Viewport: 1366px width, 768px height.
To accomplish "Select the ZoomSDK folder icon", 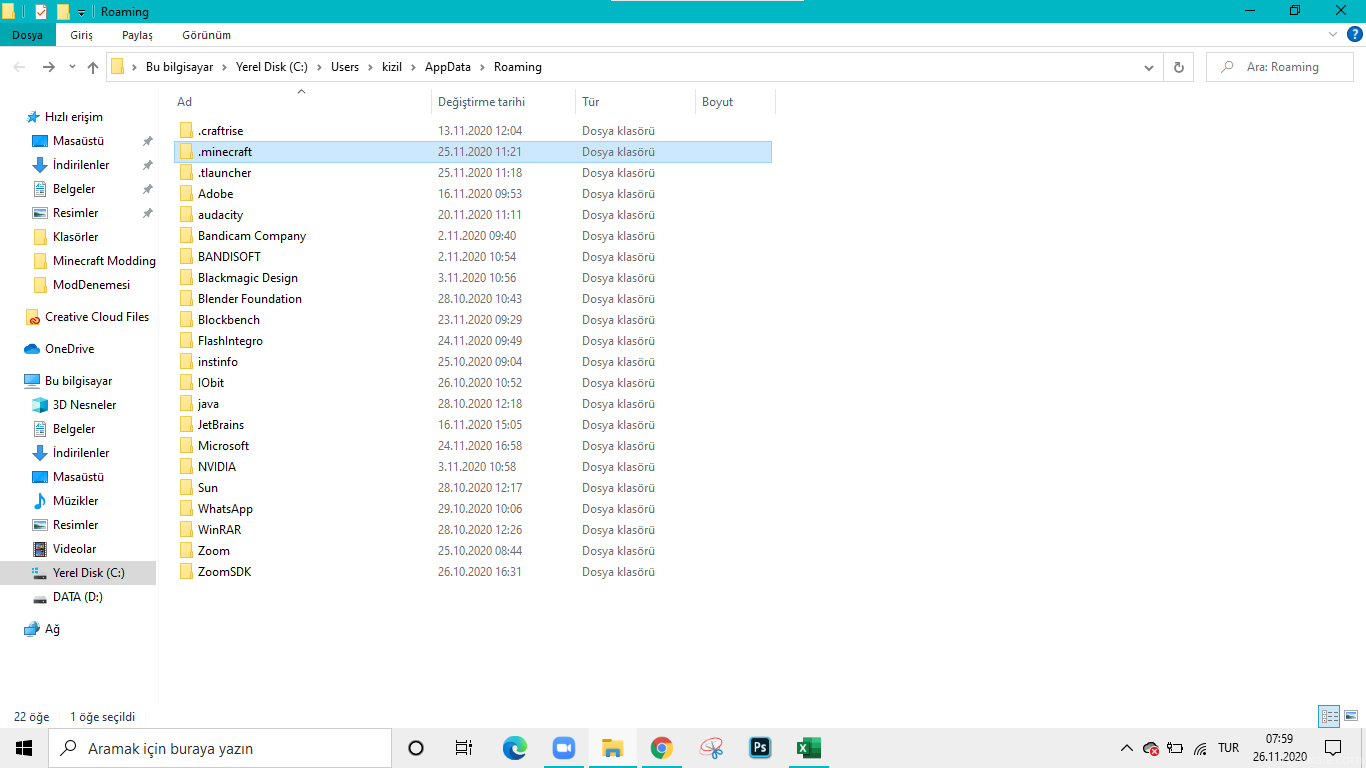I will [186, 572].
